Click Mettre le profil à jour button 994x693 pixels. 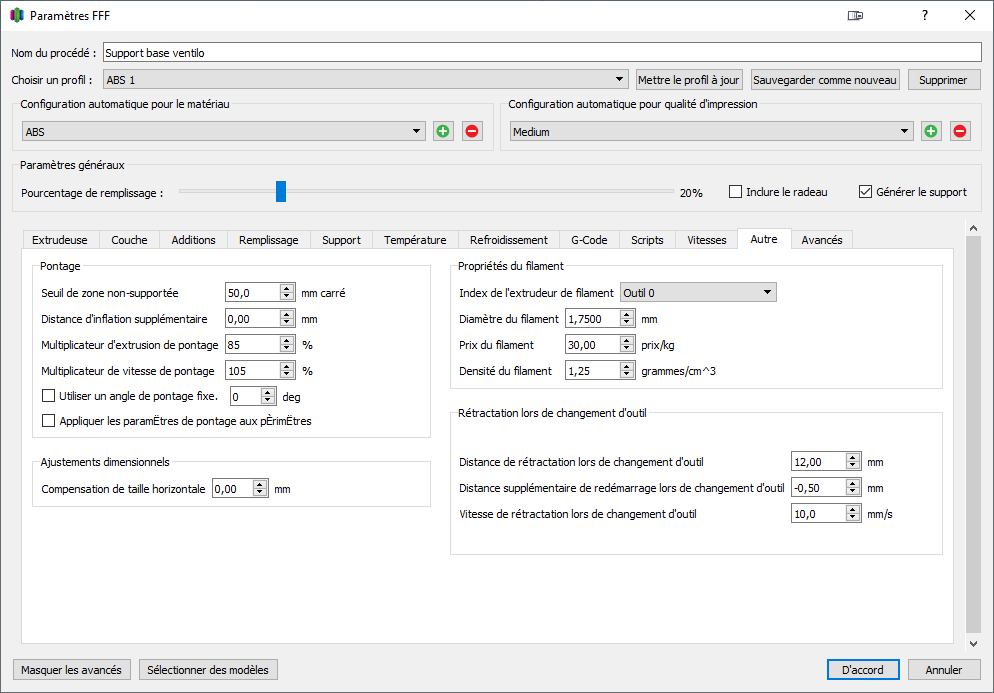pyautogui.click(x=688, y=79)
